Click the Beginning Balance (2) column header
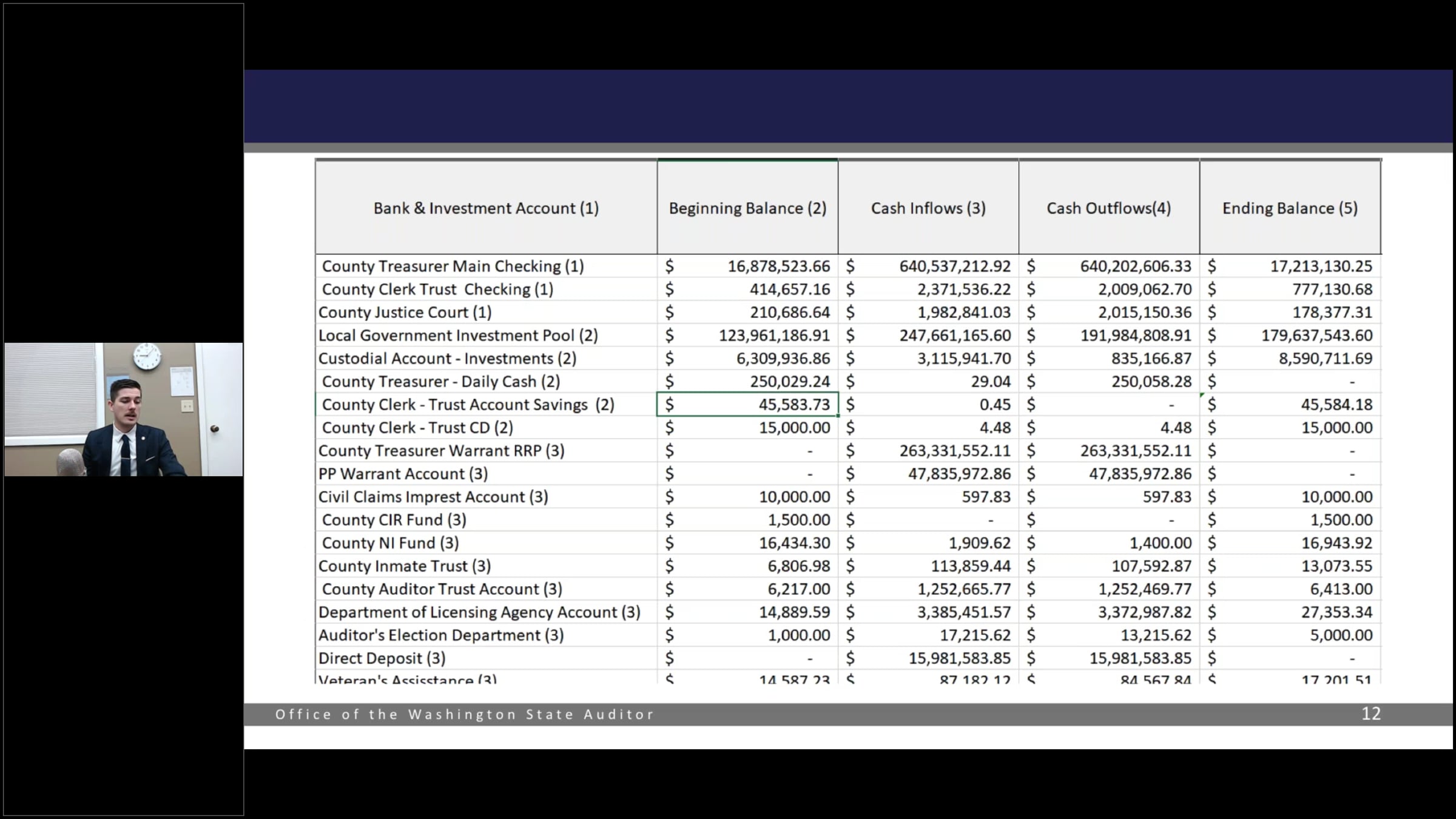 747,208
